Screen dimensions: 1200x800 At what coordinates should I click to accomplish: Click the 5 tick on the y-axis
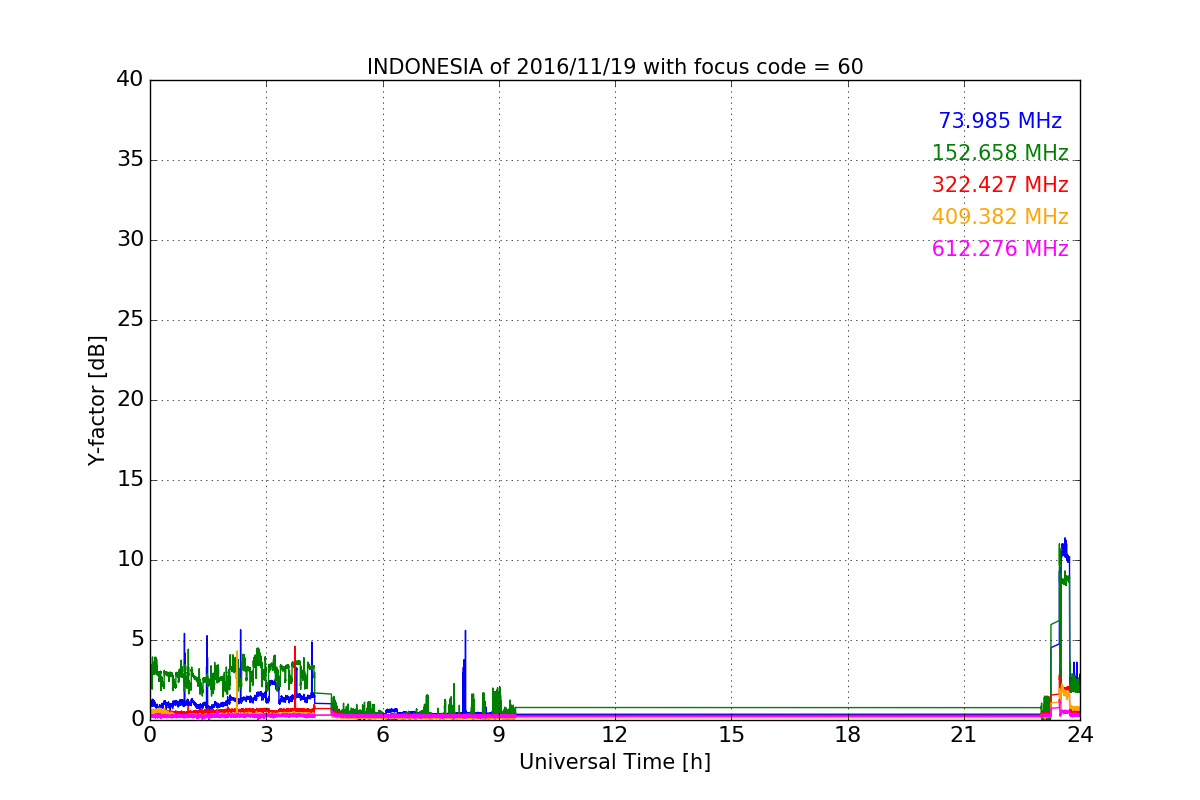(x=136, y=640)
